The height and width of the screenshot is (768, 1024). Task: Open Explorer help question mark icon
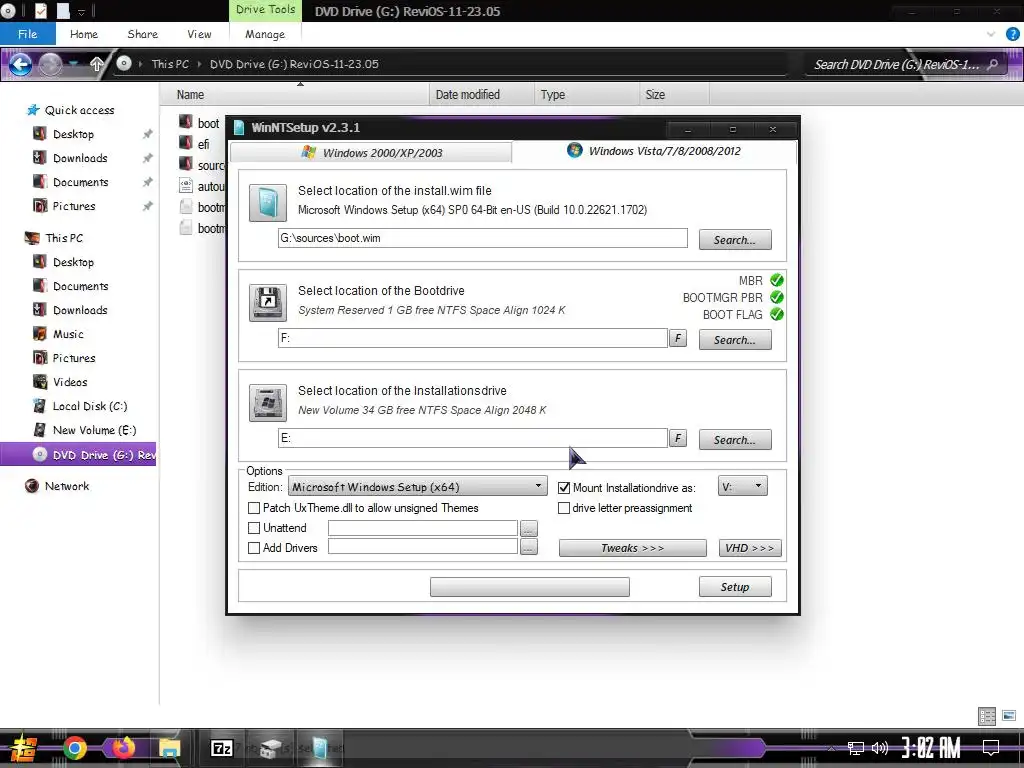[x=1012, y=34]
